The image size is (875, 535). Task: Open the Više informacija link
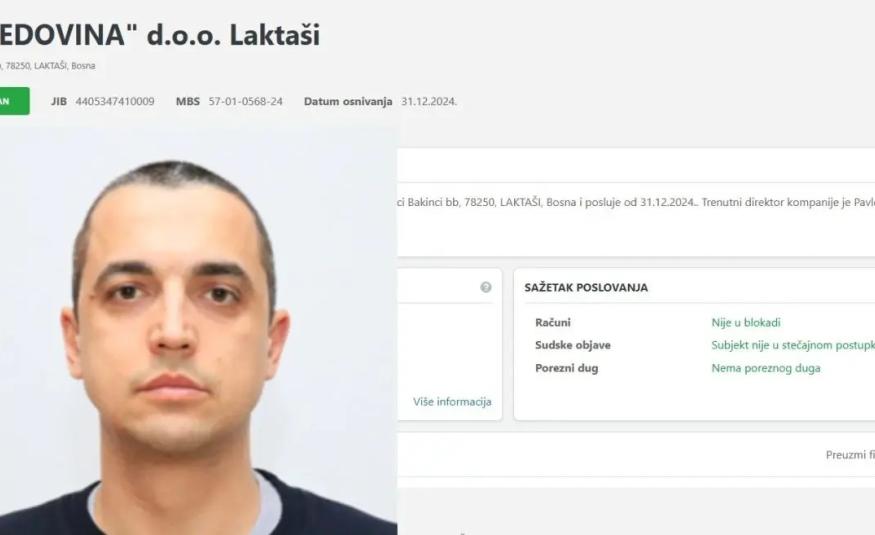(452, 402)
